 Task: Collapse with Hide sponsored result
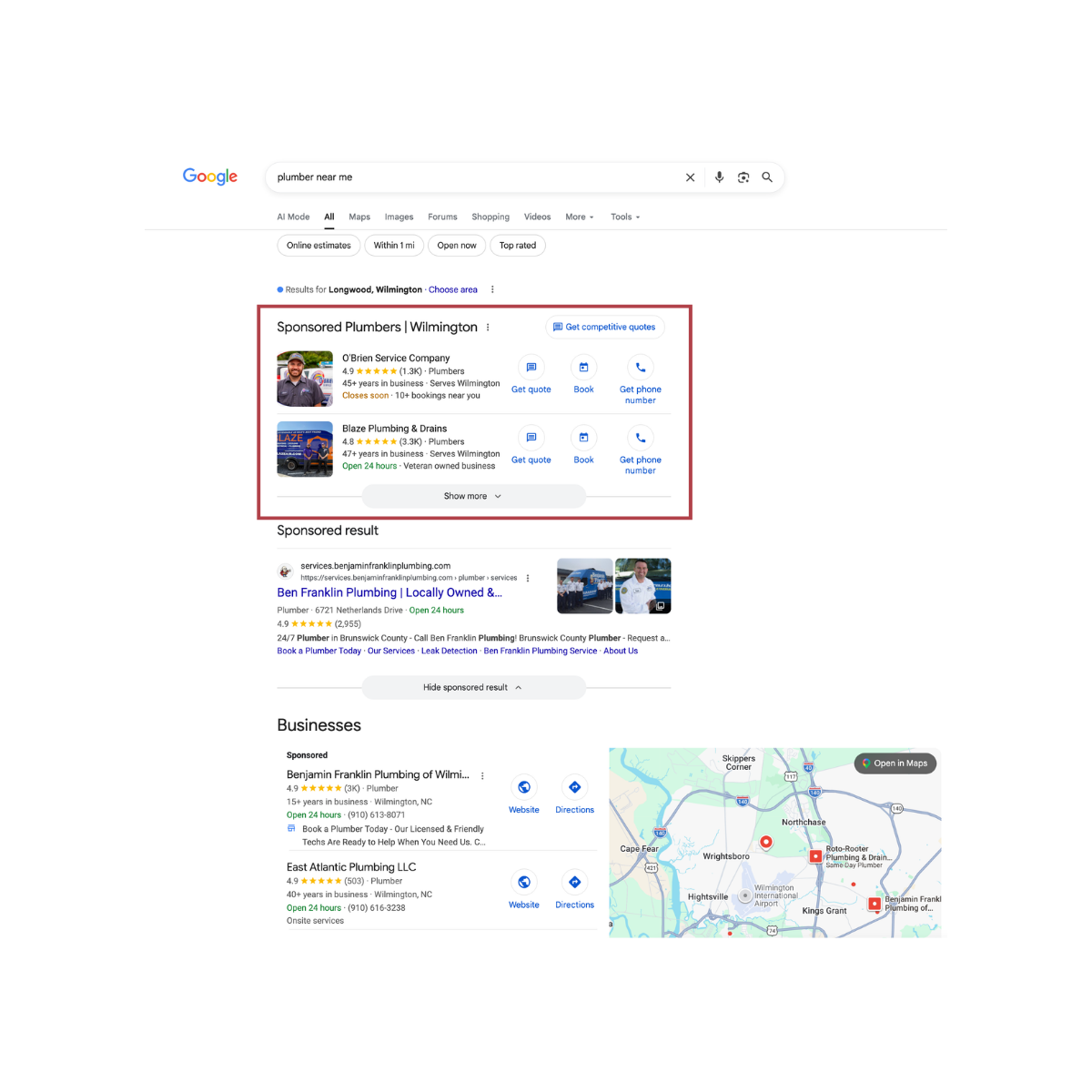pos(473,687)
